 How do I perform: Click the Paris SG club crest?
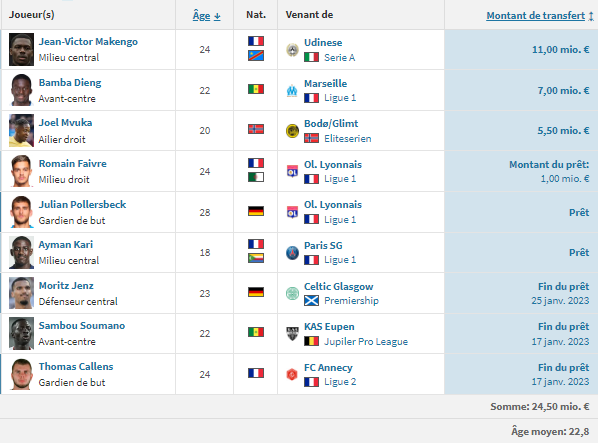tap(293, 253)
